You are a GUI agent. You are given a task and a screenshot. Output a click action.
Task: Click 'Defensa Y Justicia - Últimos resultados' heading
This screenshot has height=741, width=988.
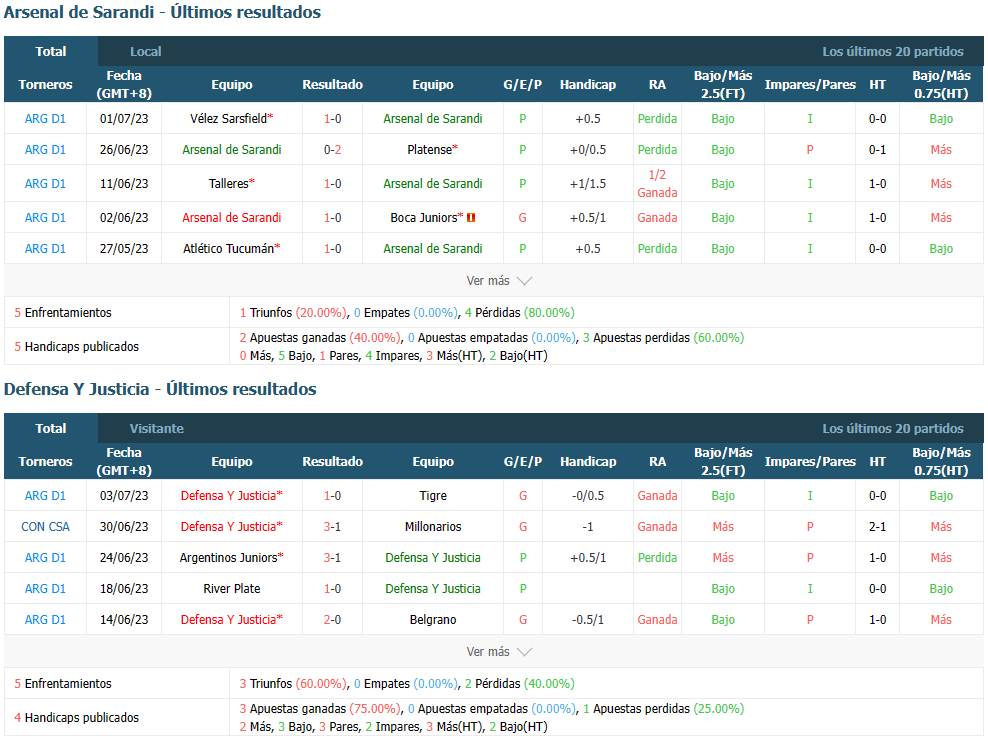tap(160, 389)
